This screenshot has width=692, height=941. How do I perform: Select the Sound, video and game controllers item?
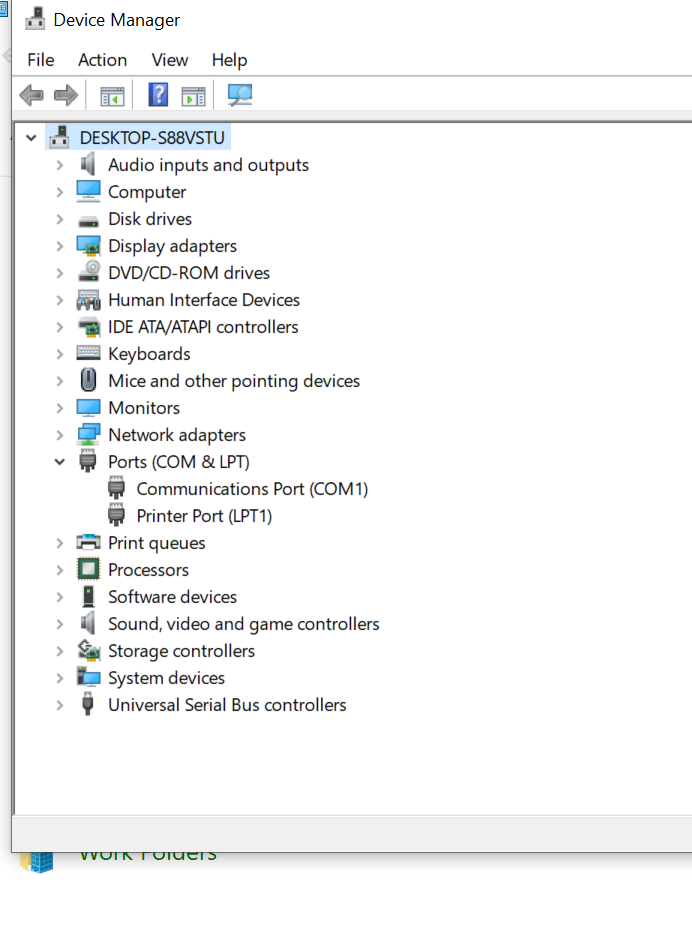click(x=244, y=624)
